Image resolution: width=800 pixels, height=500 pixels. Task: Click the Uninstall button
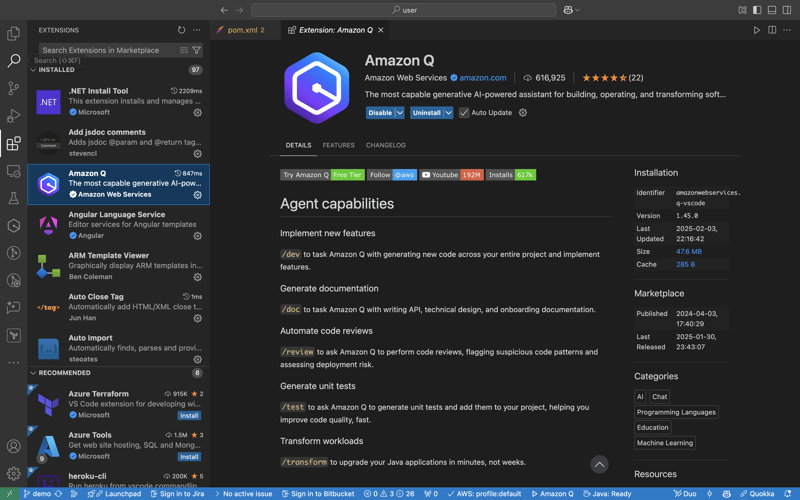[427, 113]
